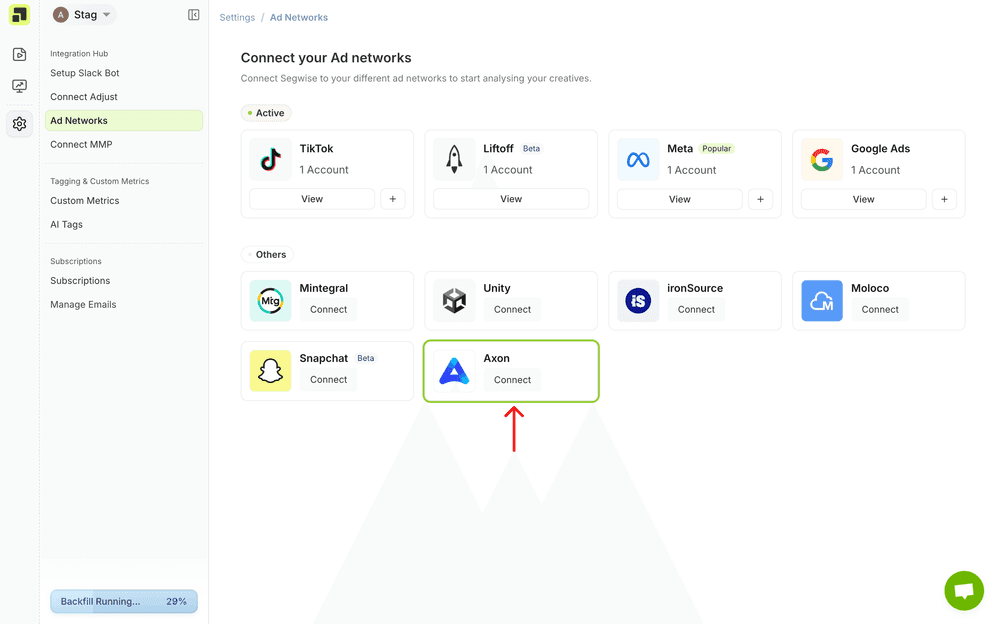The width and height of the screenshot is (1000, 624).
Task: Expand the Stag workspace dropdown
Action: coord(107,15)
